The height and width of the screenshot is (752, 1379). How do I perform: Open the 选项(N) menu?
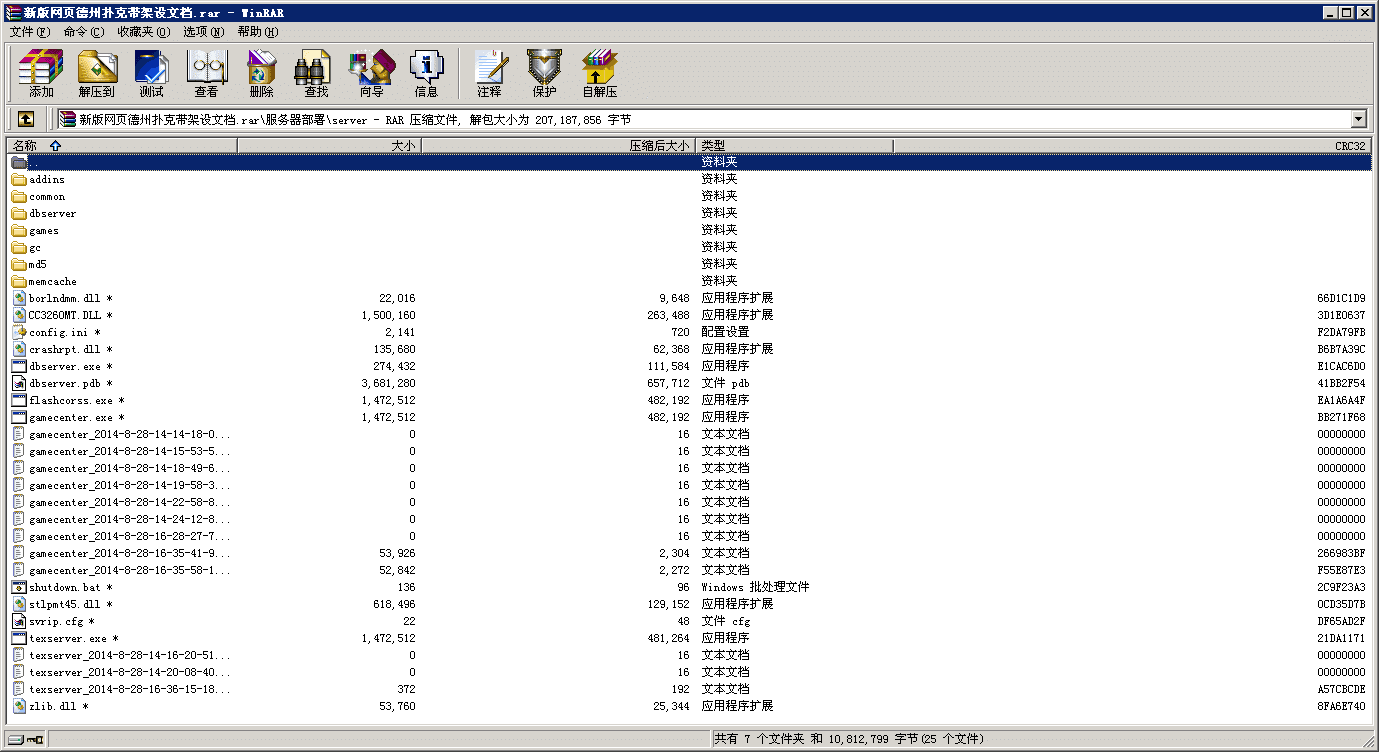click(x=203, y=32)
